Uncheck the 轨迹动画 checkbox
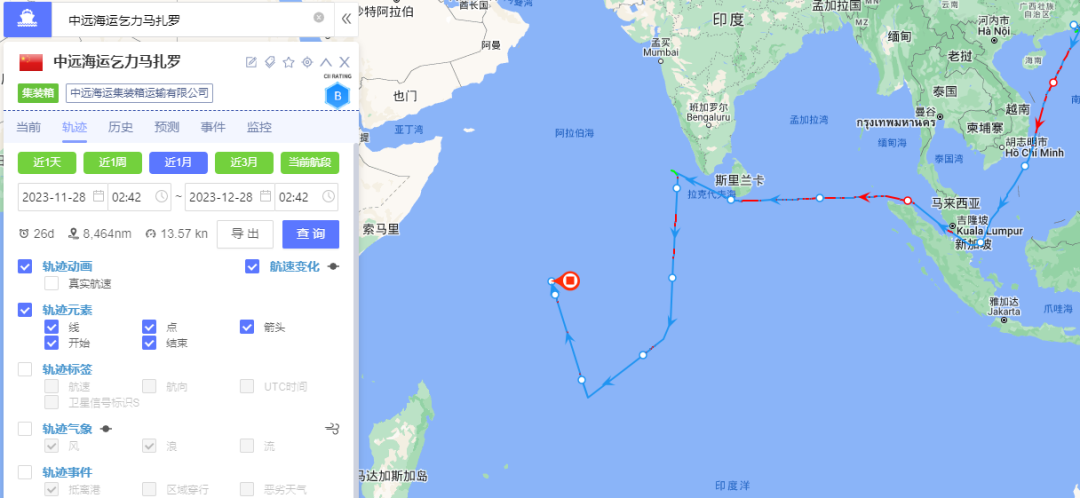The image size is (1080, 498). point(25,267)
